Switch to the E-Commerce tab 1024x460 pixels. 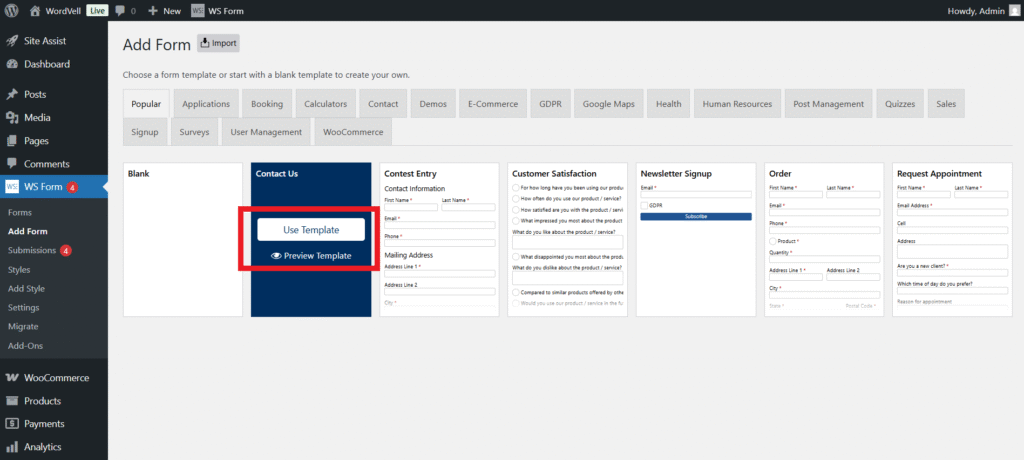pos(492,104)
